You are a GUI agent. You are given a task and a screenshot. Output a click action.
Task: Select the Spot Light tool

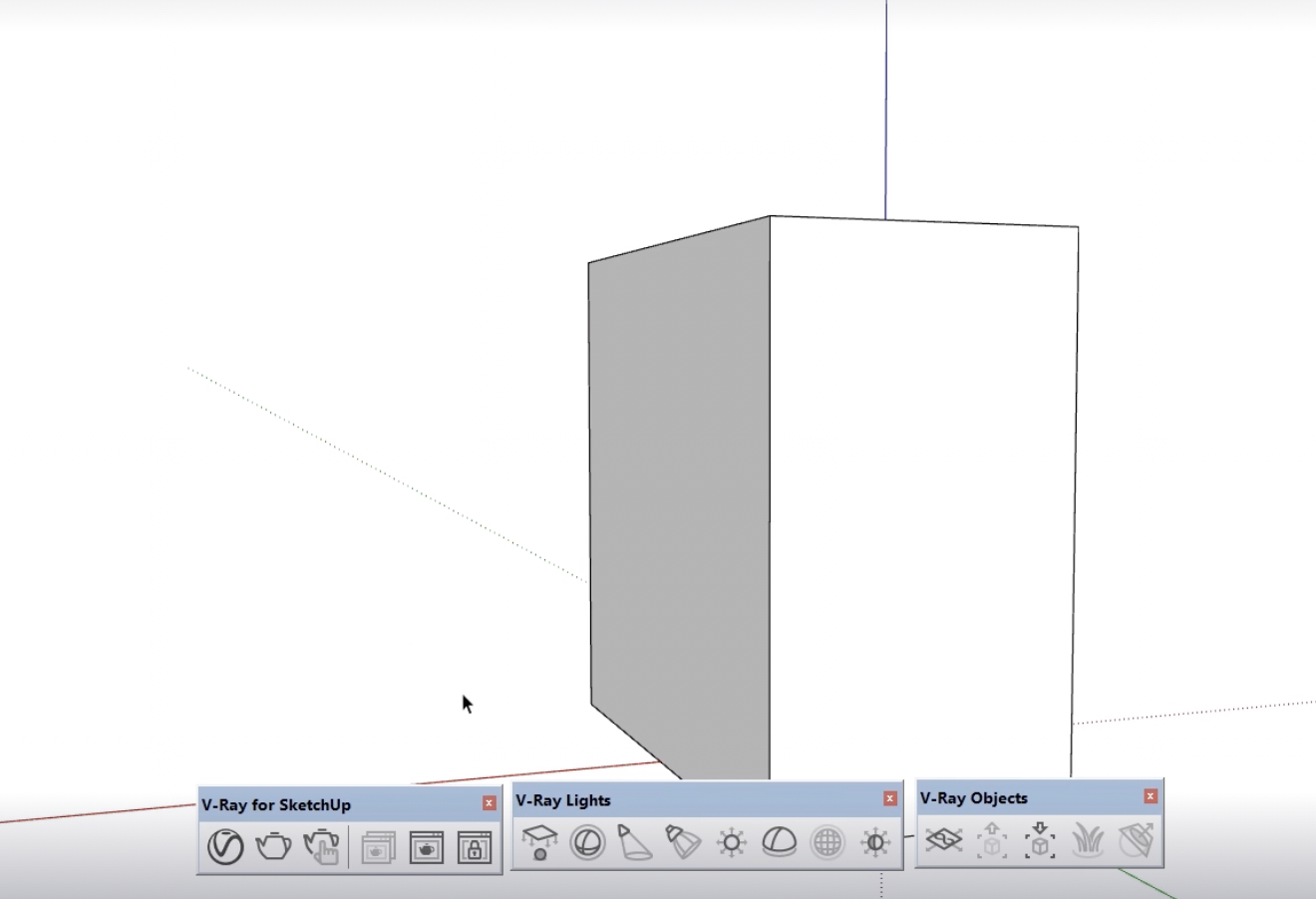(x=634, y=842)
